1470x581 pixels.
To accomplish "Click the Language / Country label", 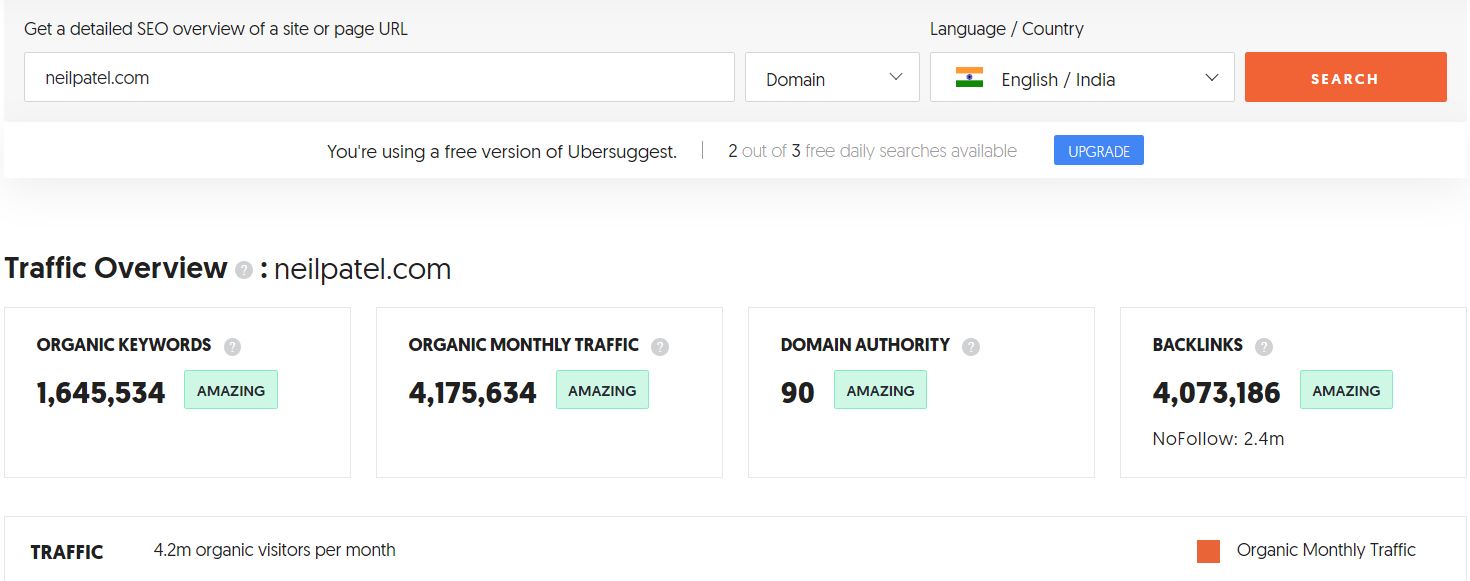I will coord(1007,29).
